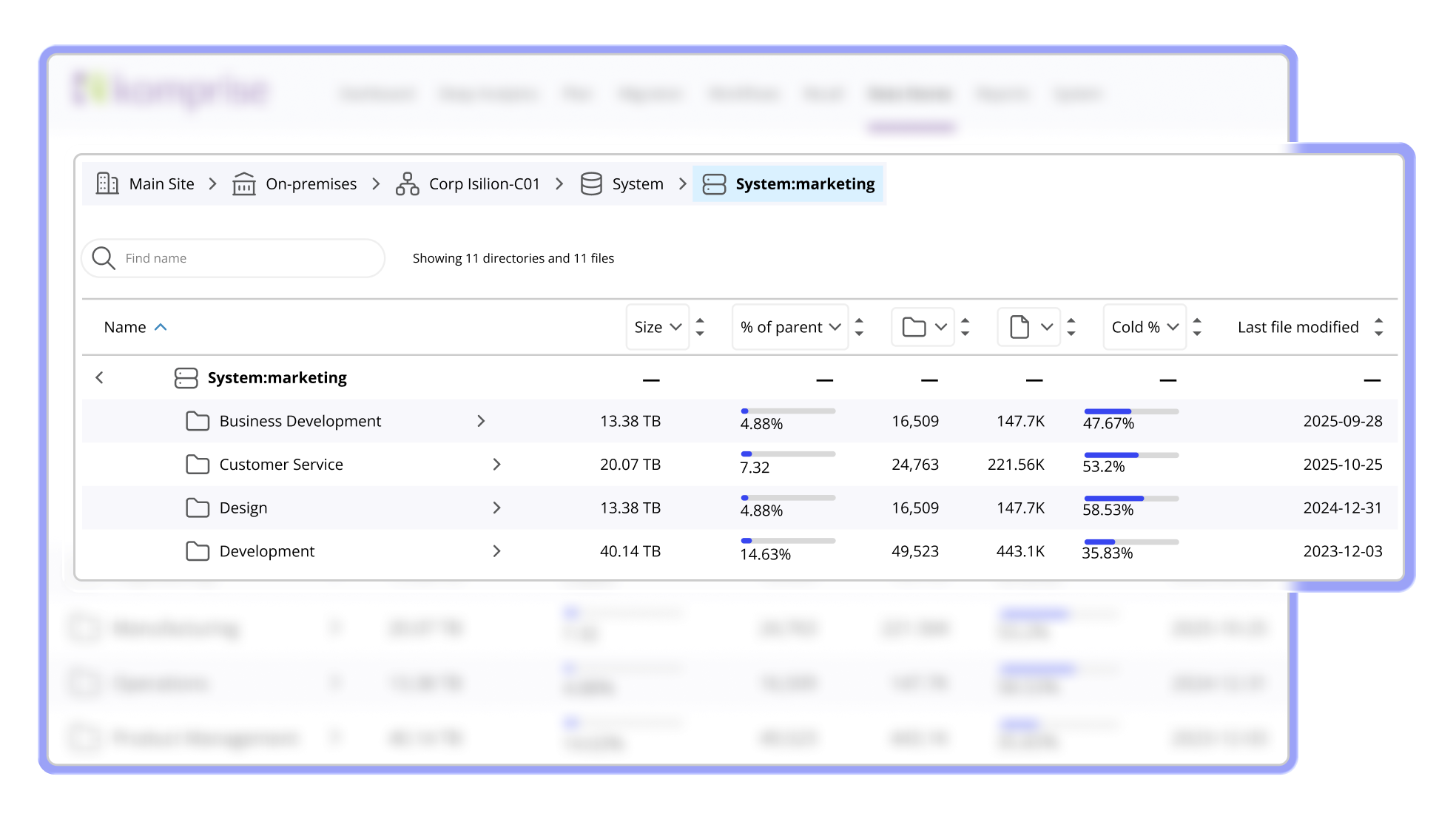The height and width of the screenshot is (819, 1456).
Task: Expand the Customer Service directory row
Action: (497, 464)
